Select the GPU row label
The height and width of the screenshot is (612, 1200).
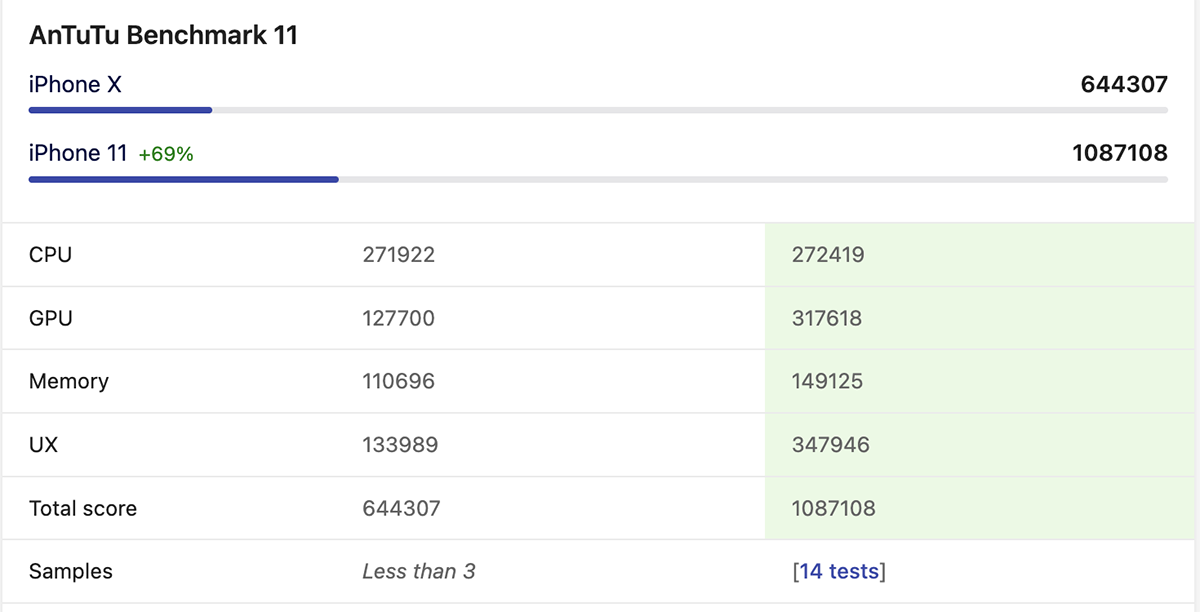point(51,318)
